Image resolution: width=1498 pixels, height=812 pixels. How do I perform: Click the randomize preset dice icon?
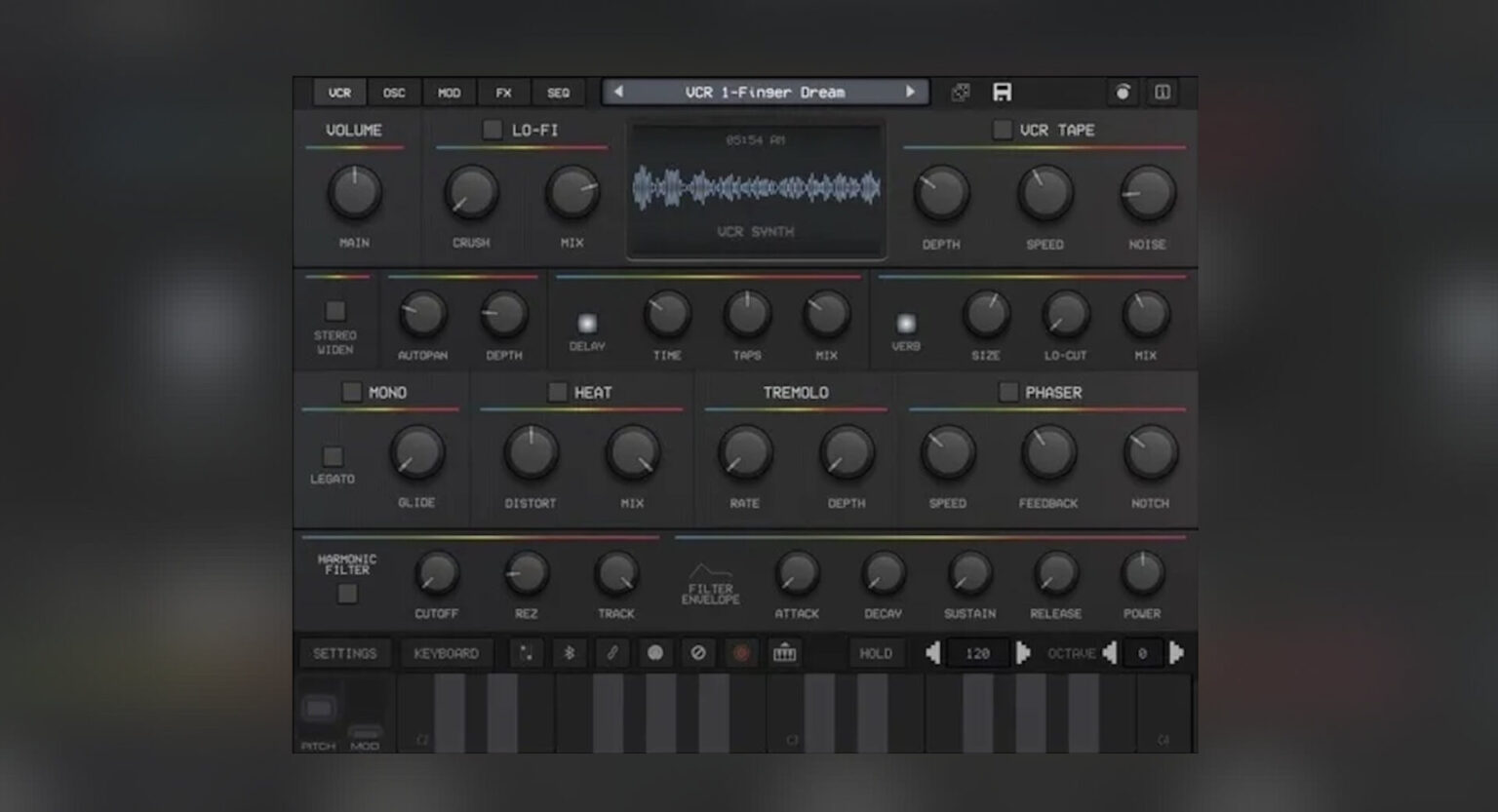point(962,92)
